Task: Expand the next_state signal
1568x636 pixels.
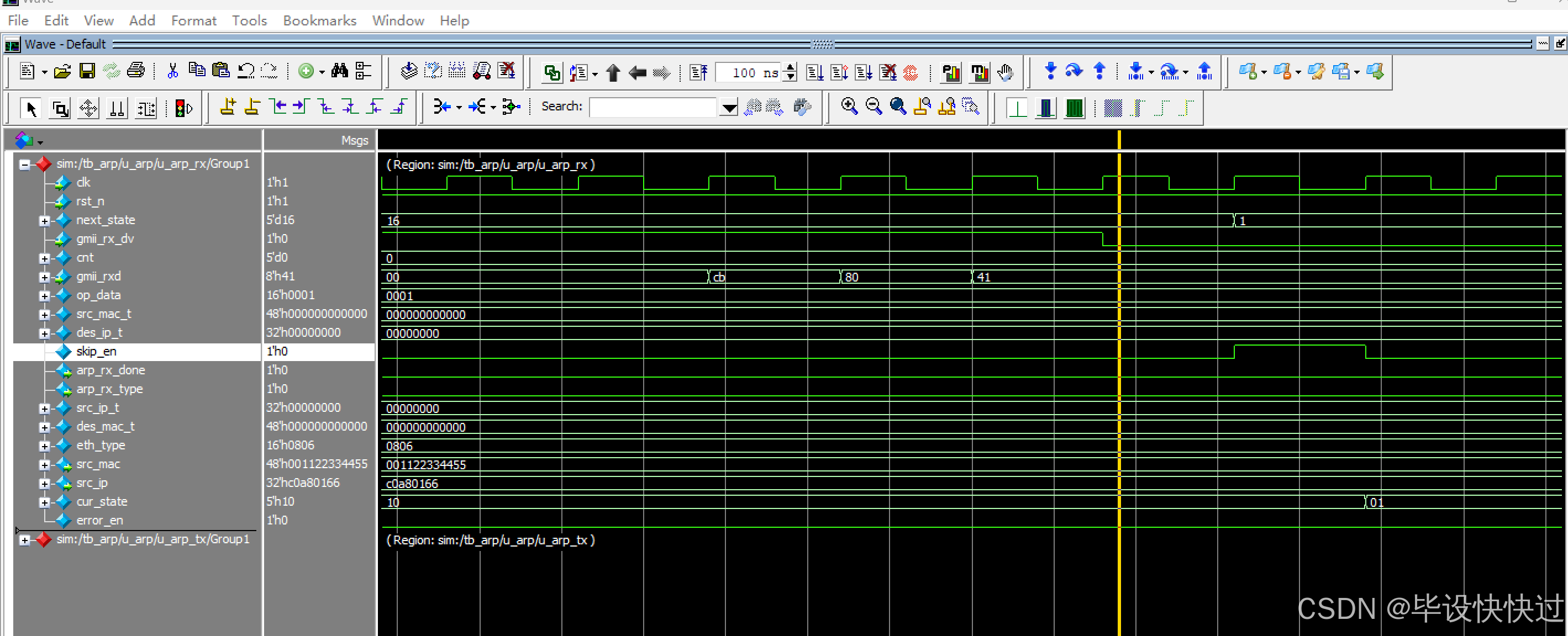Action: pos(44,221)
